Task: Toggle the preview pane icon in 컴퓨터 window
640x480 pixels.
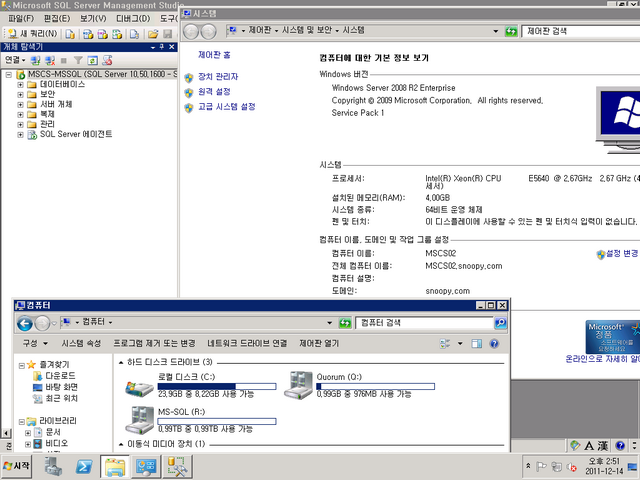Action: point(476,344)
